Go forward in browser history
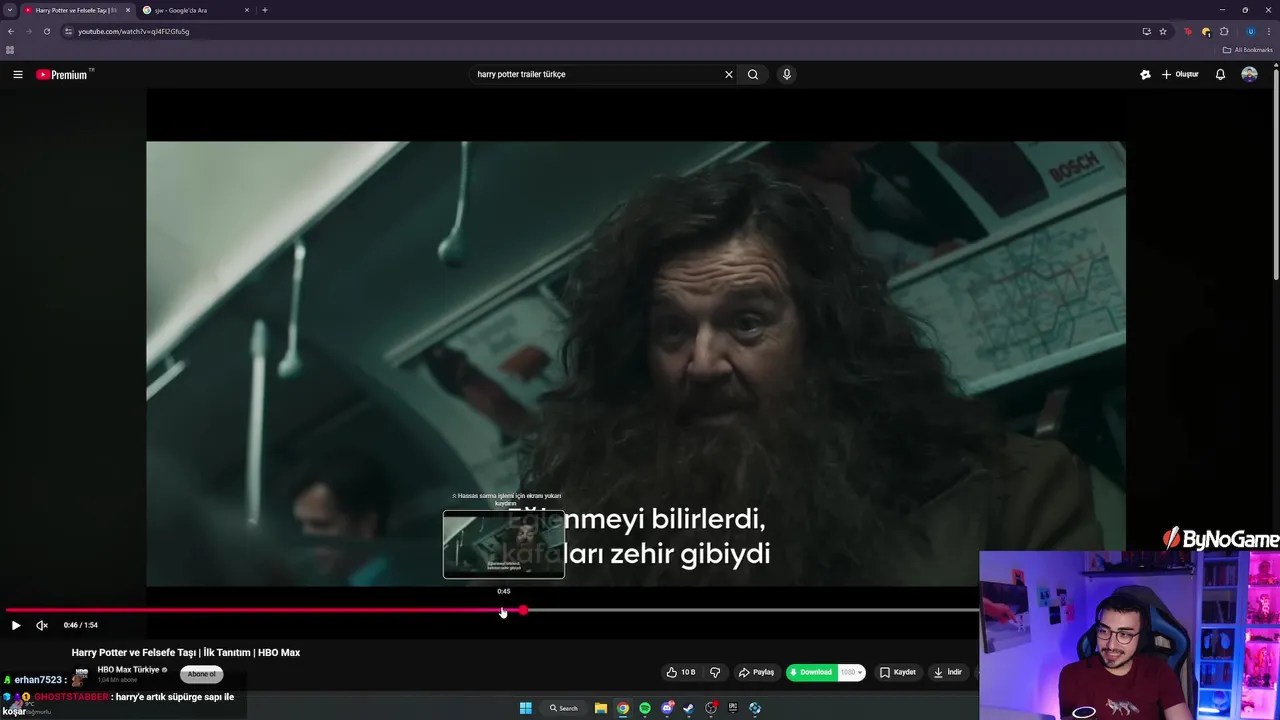The image size is (1280, 720). (x=29, y=31)
